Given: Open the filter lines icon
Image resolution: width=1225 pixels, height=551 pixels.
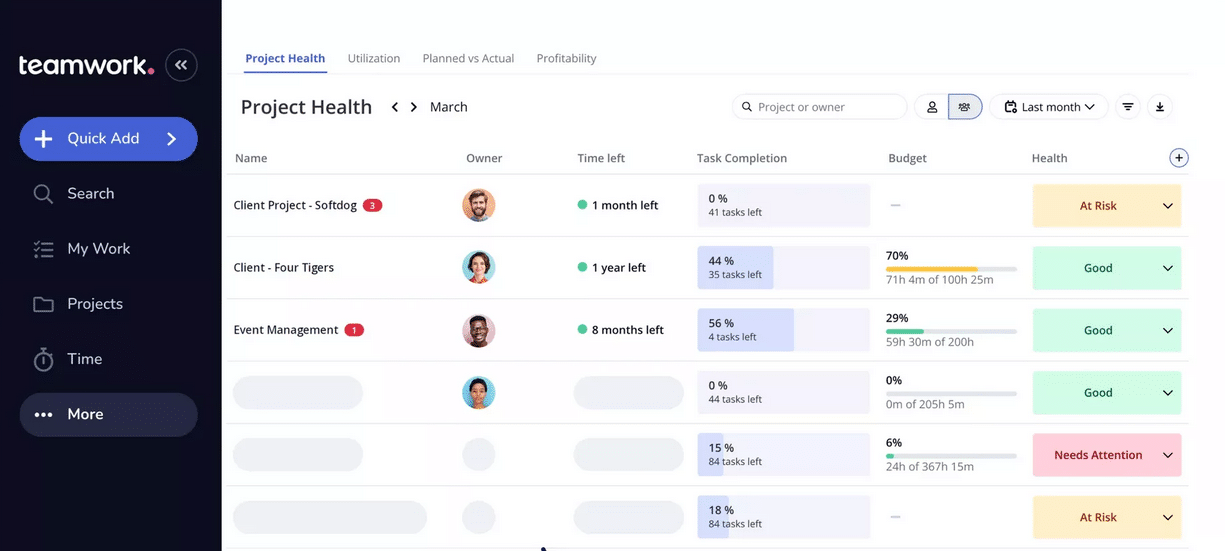Looking at the screenshot, I should (x=1128, y=107).
